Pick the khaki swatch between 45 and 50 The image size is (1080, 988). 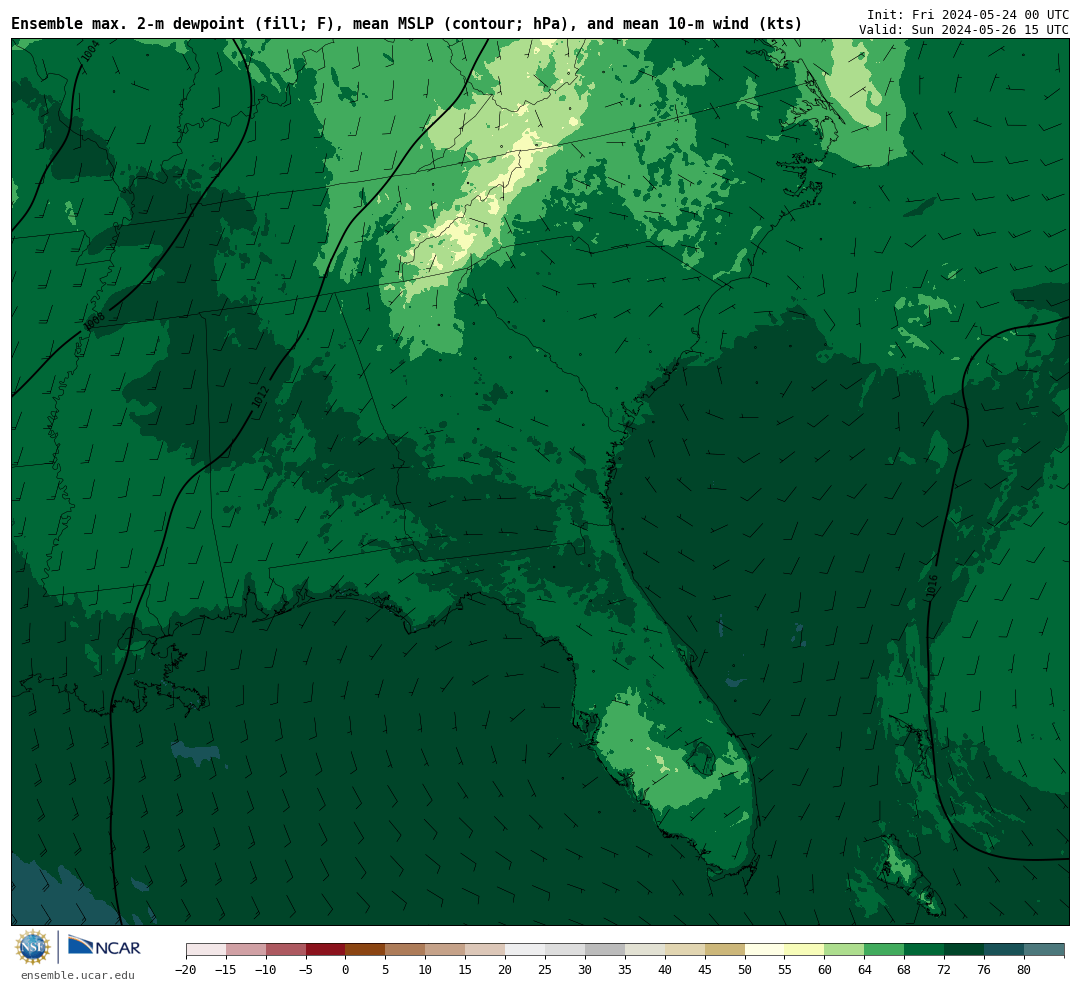click(x=725, y=950)
